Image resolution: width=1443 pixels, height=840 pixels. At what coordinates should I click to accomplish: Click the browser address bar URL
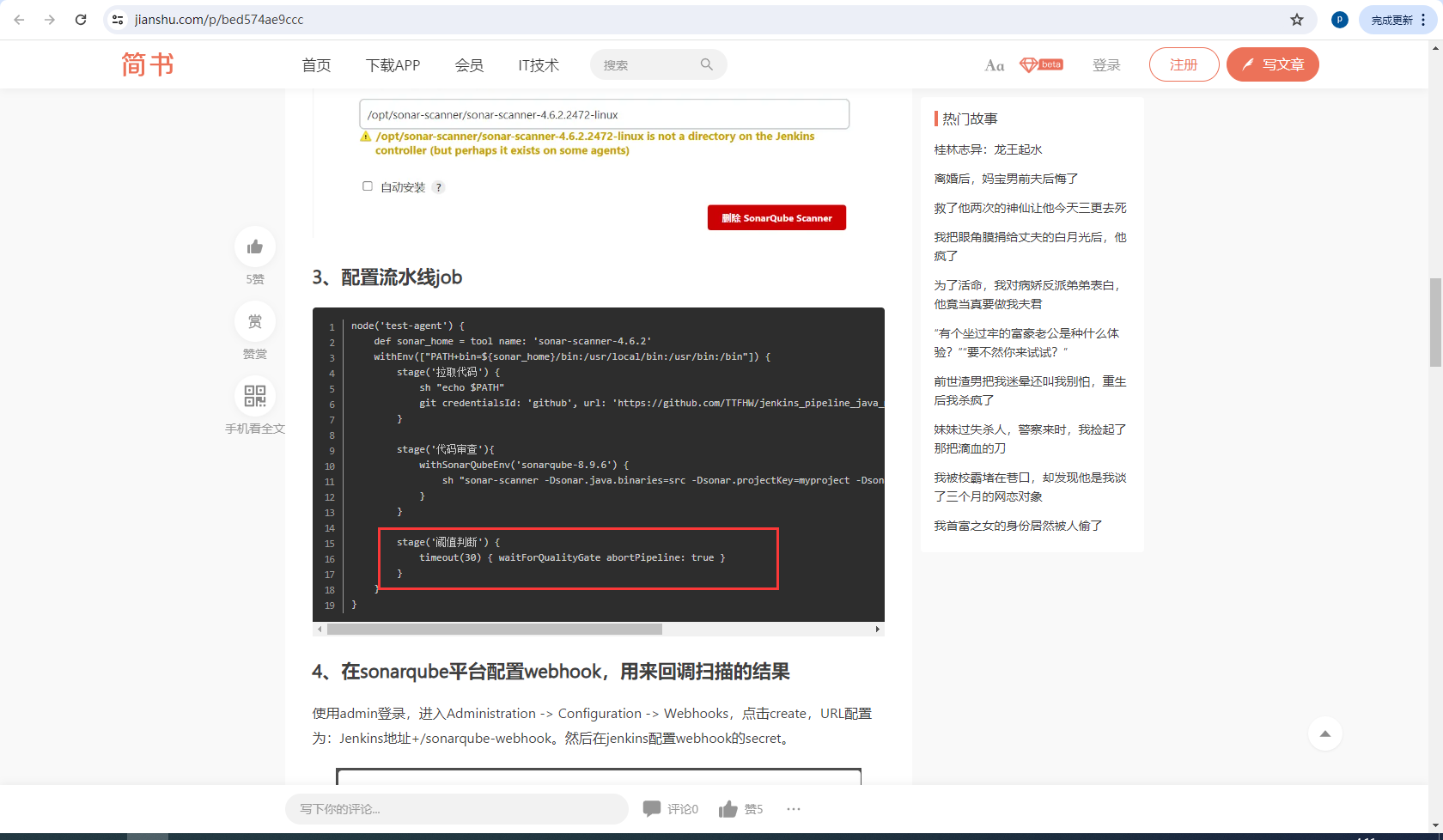[219, 20]
